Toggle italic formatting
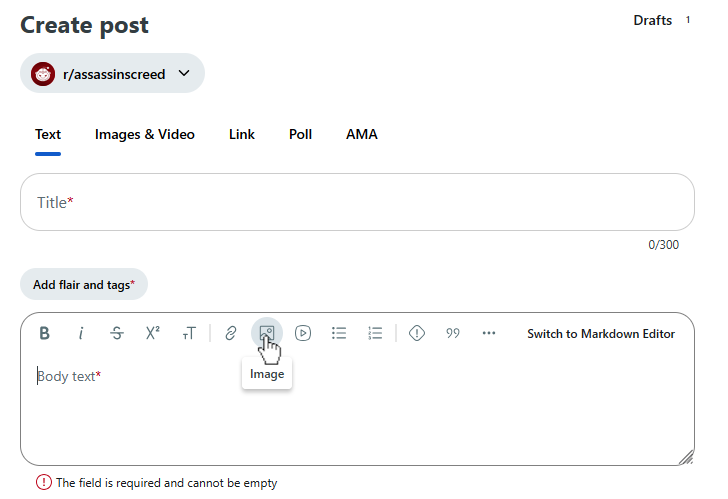The width and height of the screenshot is (728, 499). click(81, 334)
